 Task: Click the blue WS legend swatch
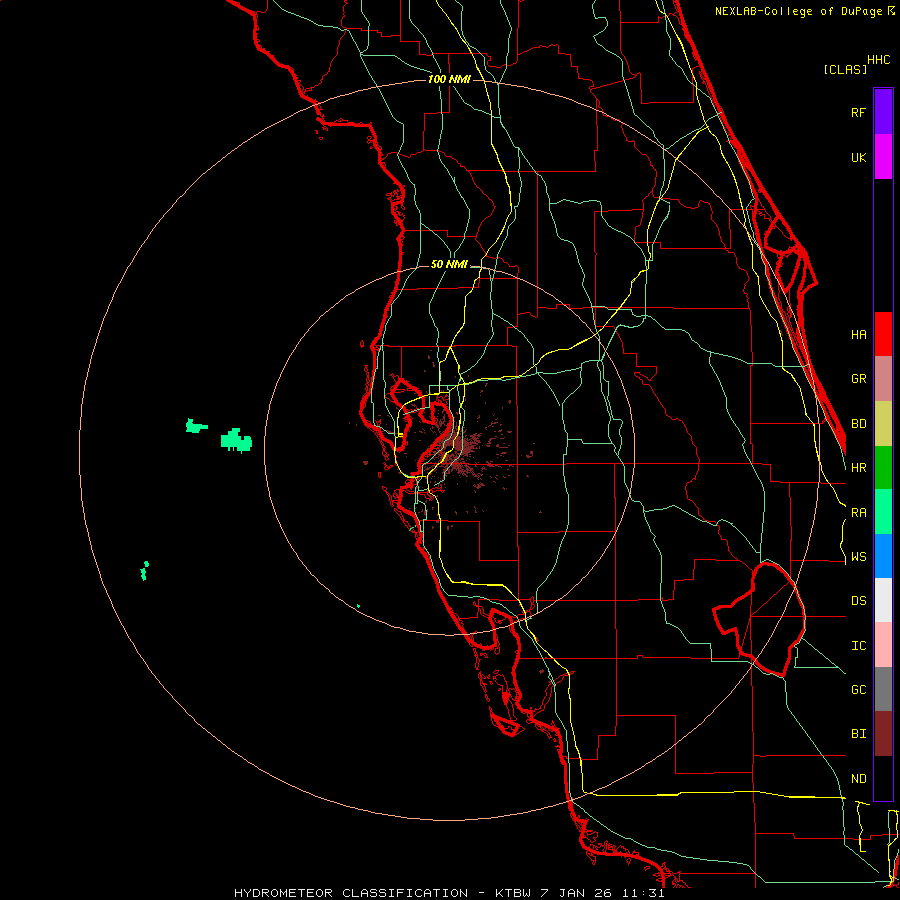coord(883,556)
